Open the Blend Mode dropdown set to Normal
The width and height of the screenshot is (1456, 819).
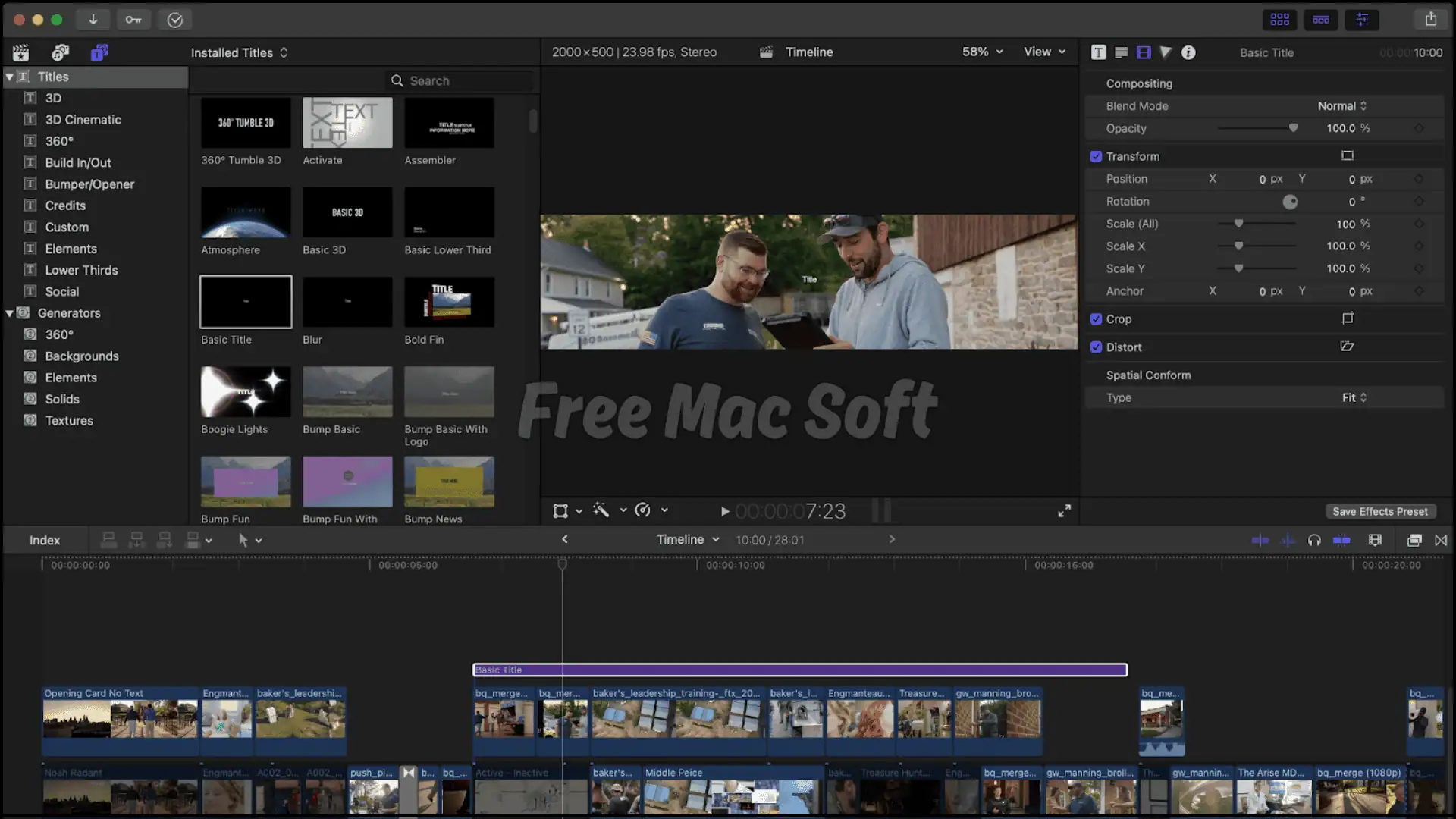(x=1341, y=106)
